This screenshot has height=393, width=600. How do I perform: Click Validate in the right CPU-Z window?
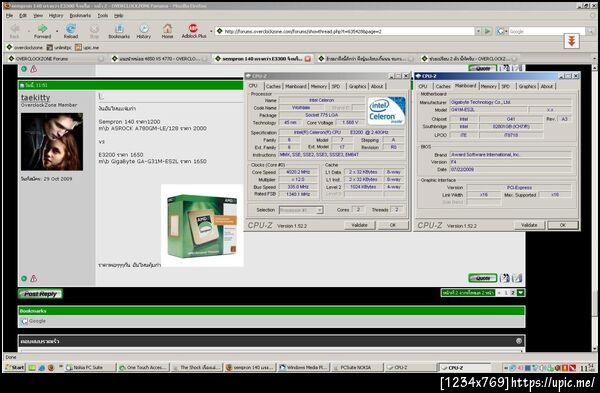coord(529,225)
